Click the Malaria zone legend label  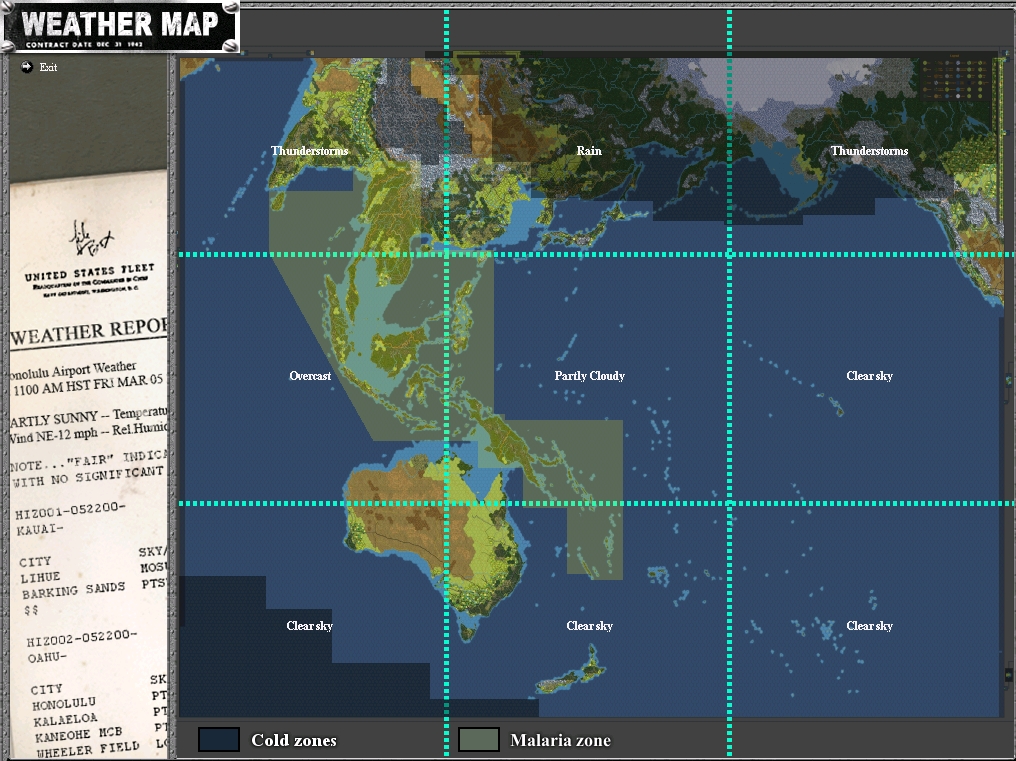pos(560,740)
